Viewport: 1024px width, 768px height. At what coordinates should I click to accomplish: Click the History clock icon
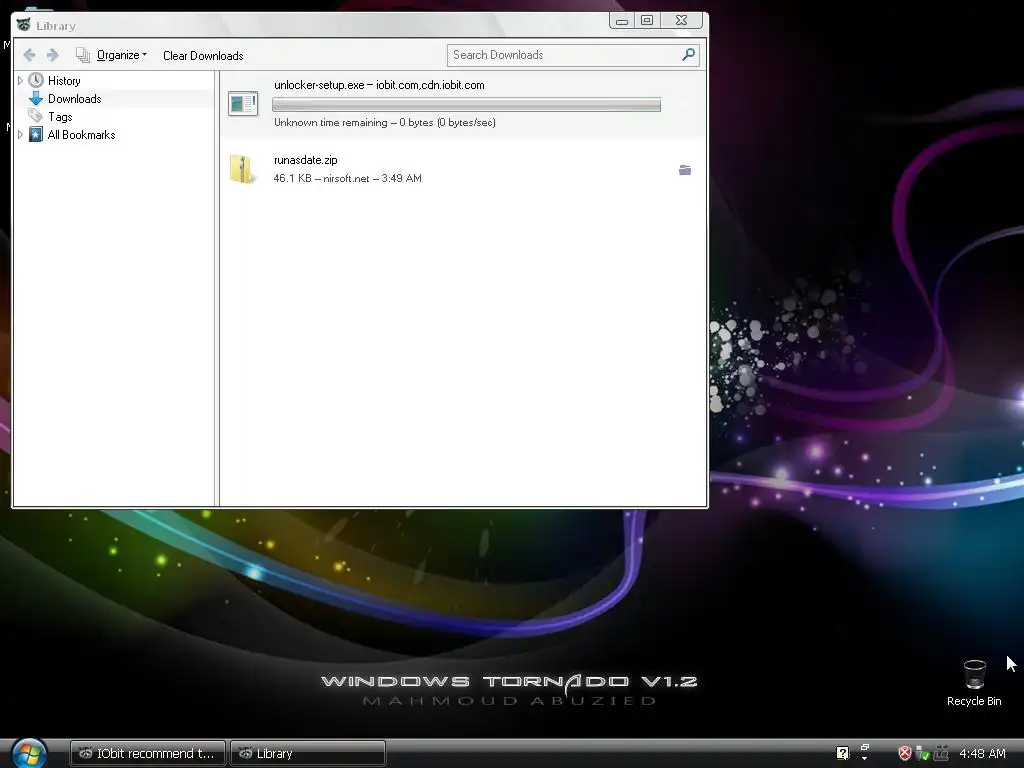point(36,80)
